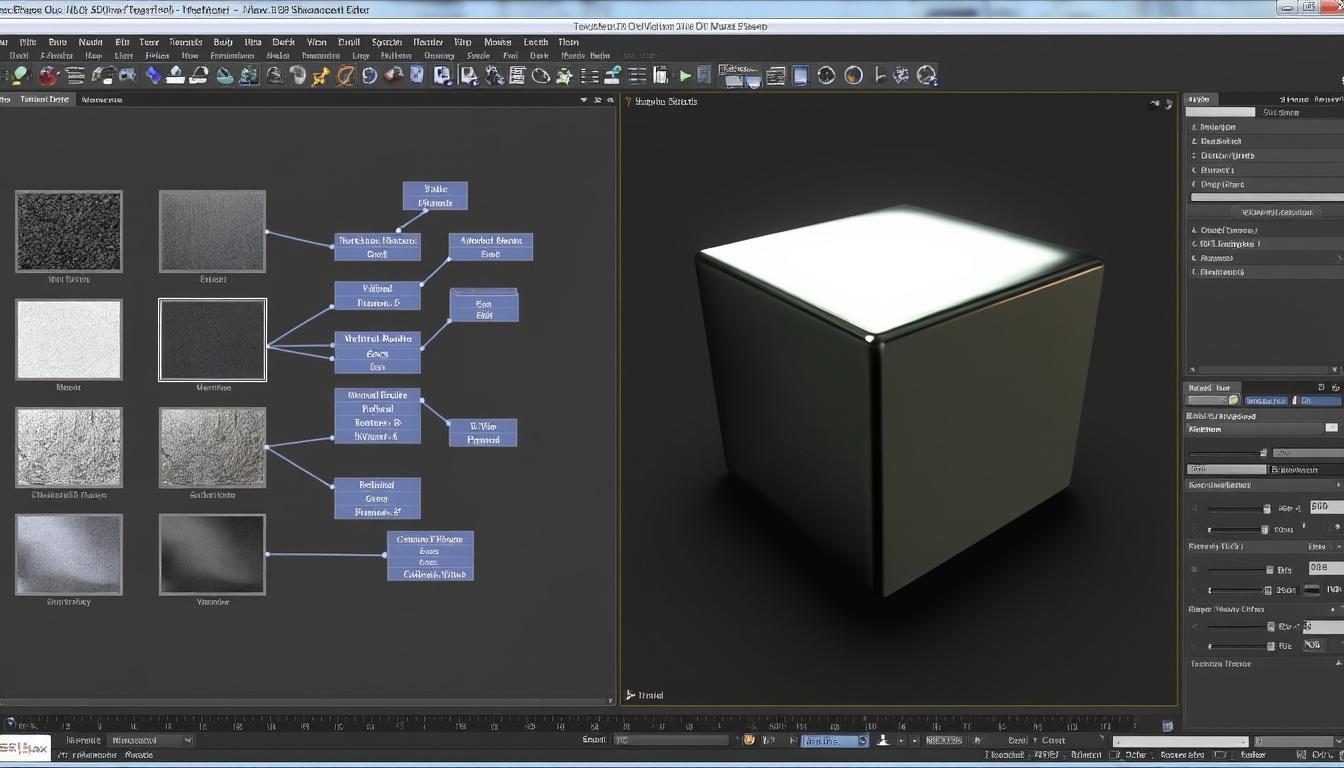This screenshot has width=1344, height=768.
Task: Click the layers list icon on the toolbar
Action: pyautogui.click(x=635, y=75)
